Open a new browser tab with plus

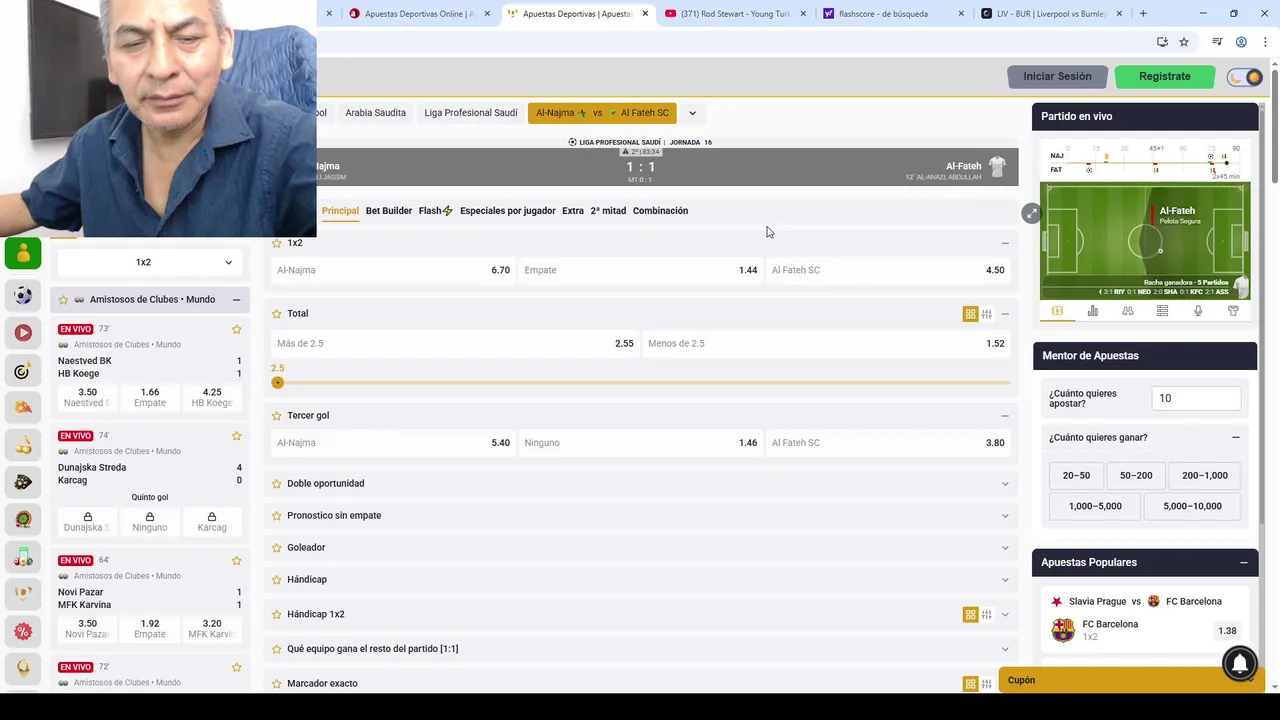[1143, 14]
